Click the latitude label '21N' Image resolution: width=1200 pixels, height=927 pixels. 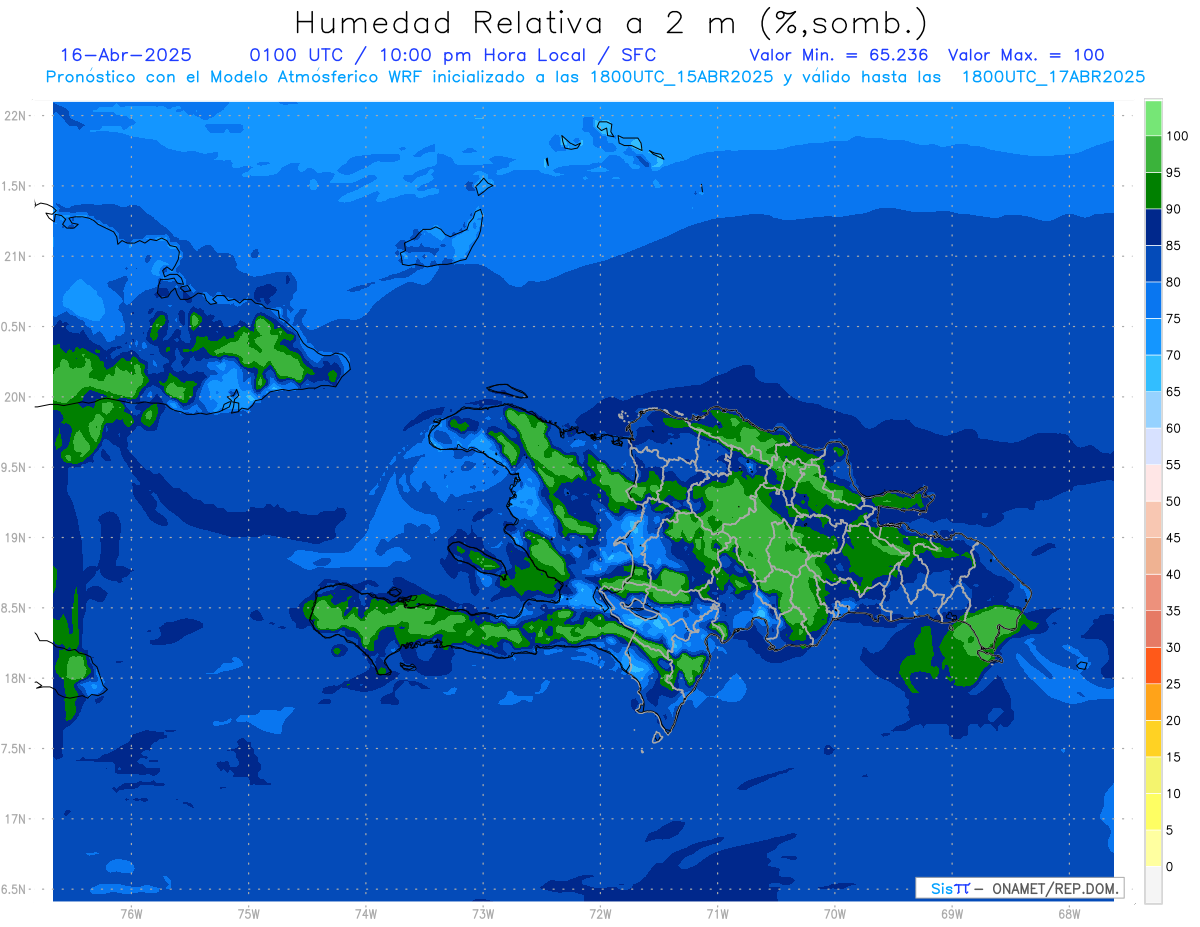[x=17, y=256]
